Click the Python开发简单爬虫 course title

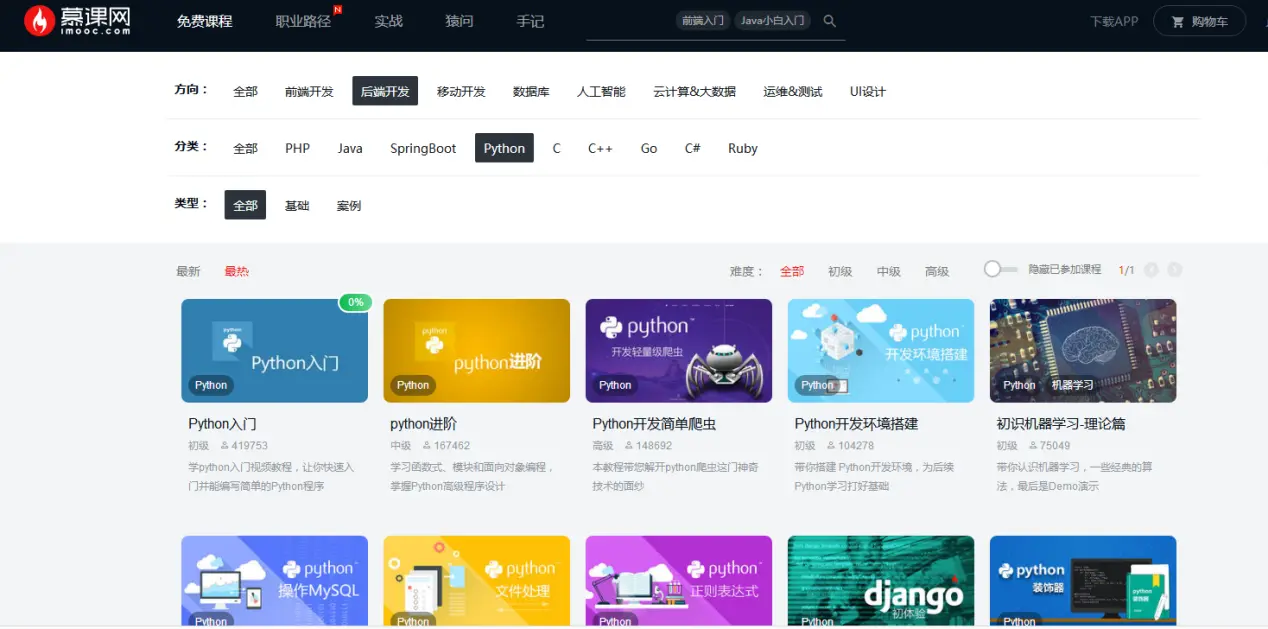(654, 424)
